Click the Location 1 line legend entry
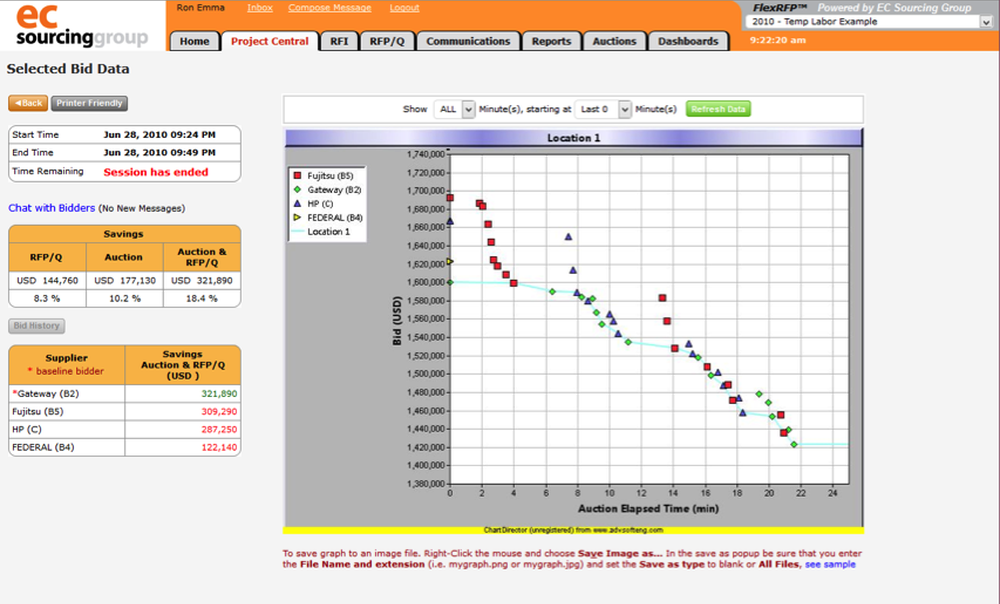The height and width of the screenshot is (604, 1000). tap(320, 232)
